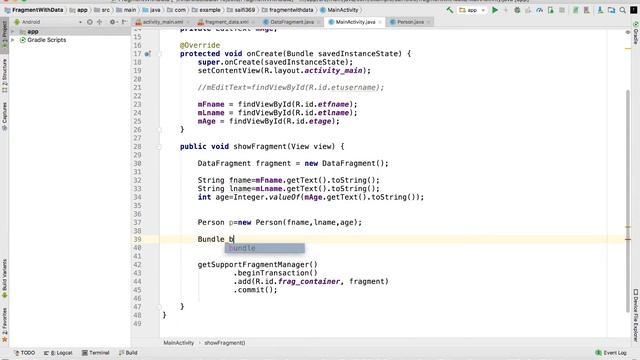This screenshot has height=360, width=640.
Task: Open the Build tool window
Action: click(128, 353)
